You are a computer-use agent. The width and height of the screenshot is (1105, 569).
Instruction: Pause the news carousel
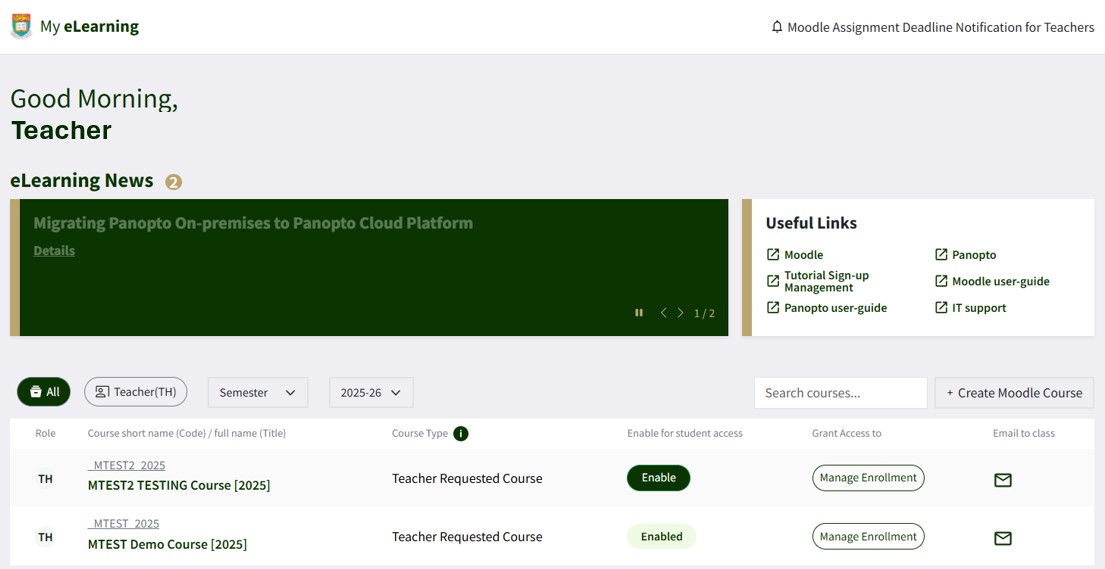coord(639,313)
